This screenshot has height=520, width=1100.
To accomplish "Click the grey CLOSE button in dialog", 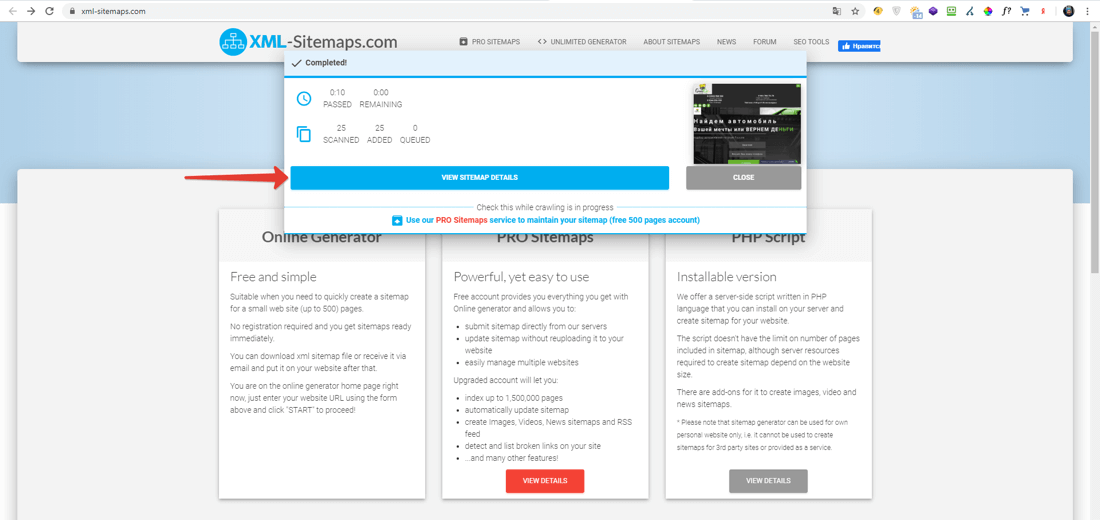I will pos(744,178).
